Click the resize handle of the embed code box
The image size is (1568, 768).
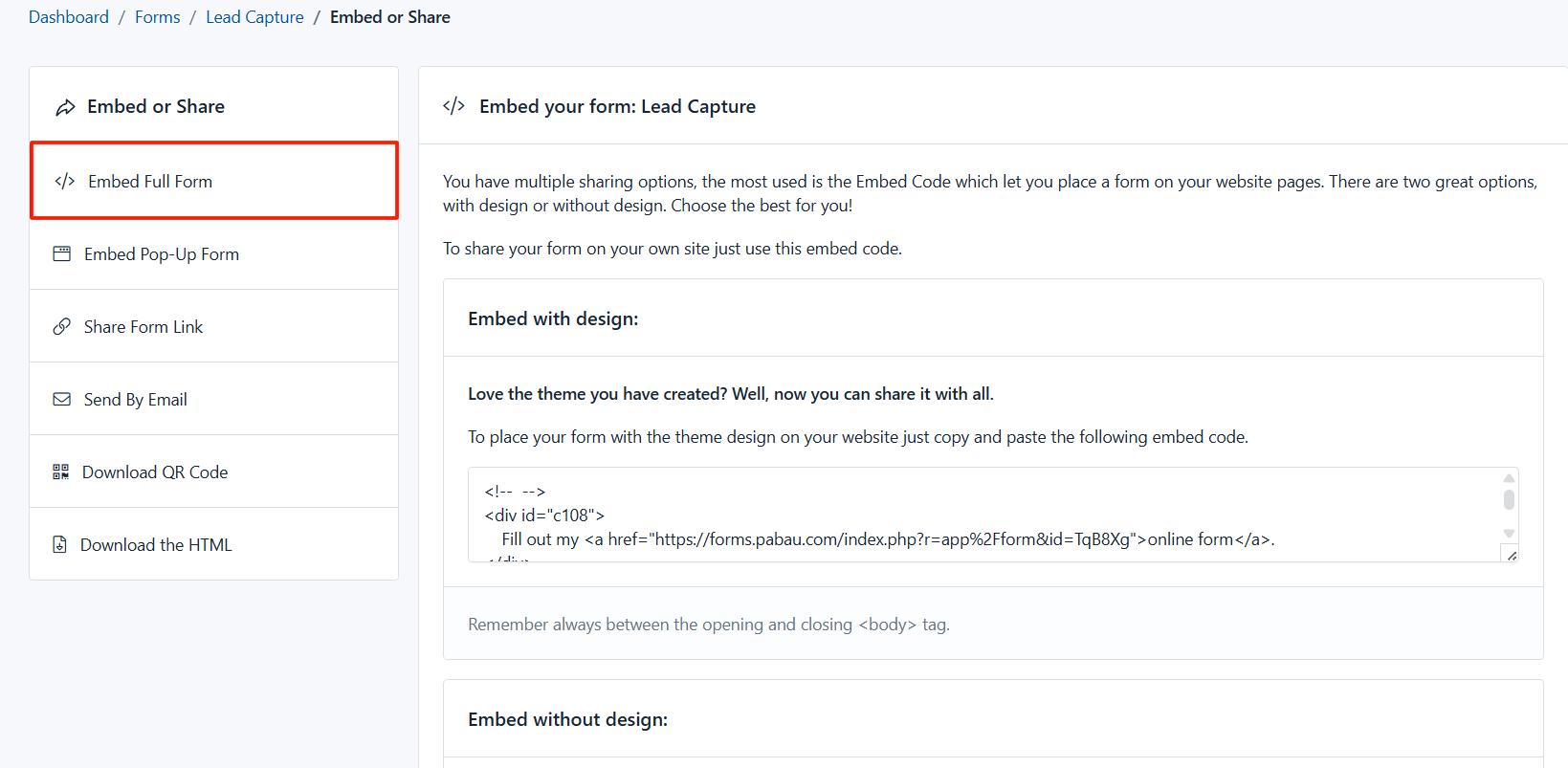tap(1512, 556)
